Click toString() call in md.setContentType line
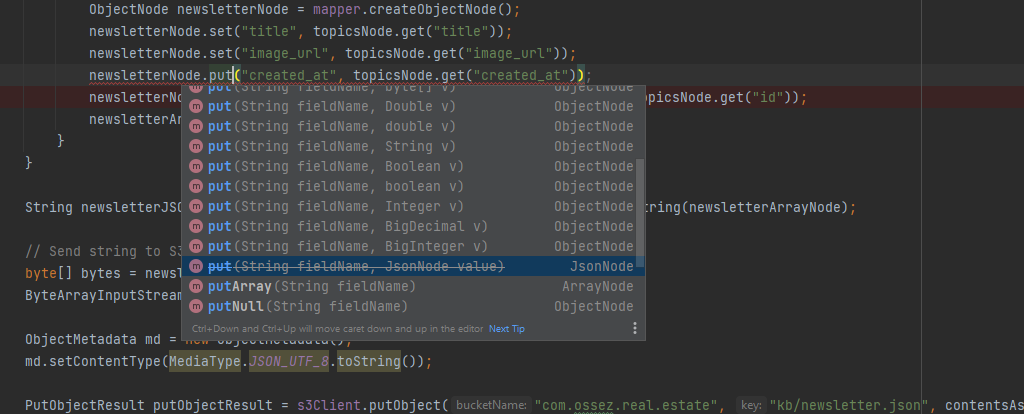1024x414 pixels. (377, 361)
